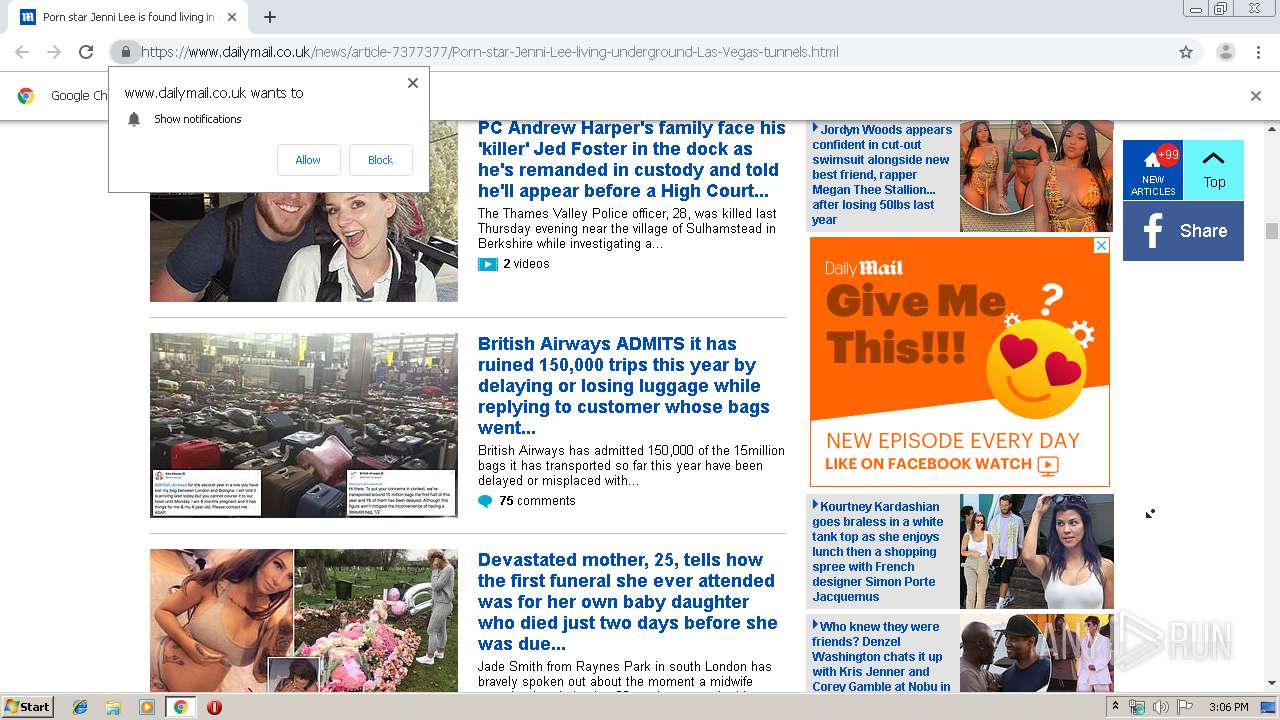Click the scrollbar down arrow

pos(1272,684)
